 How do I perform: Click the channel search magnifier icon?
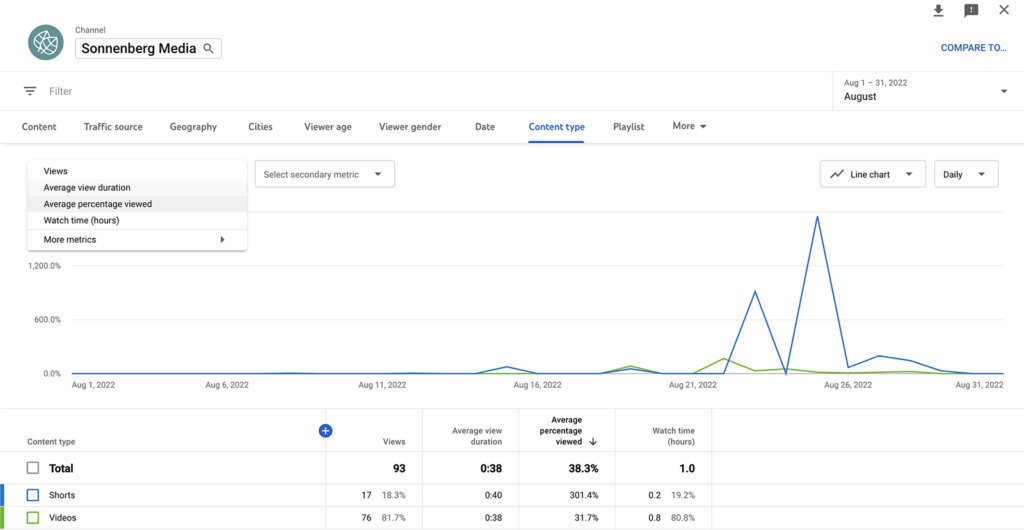click(209, 48)
